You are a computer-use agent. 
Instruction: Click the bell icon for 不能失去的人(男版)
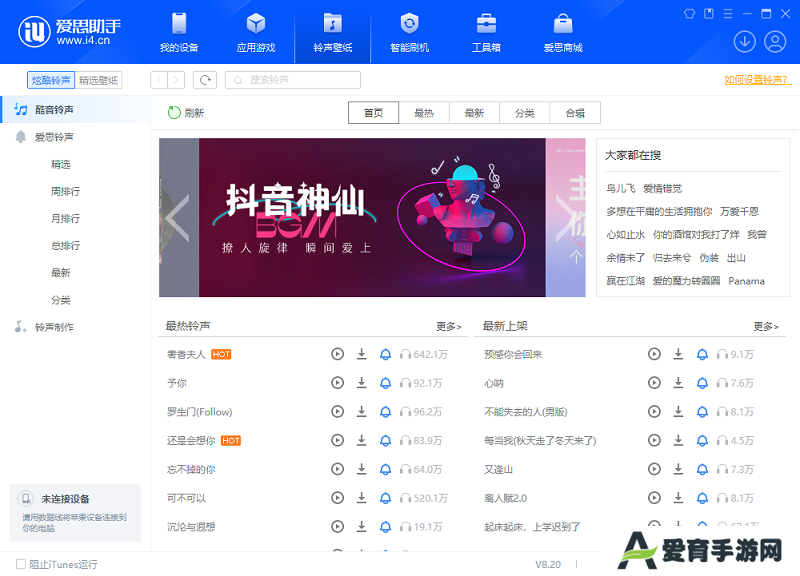pos(703,412)
